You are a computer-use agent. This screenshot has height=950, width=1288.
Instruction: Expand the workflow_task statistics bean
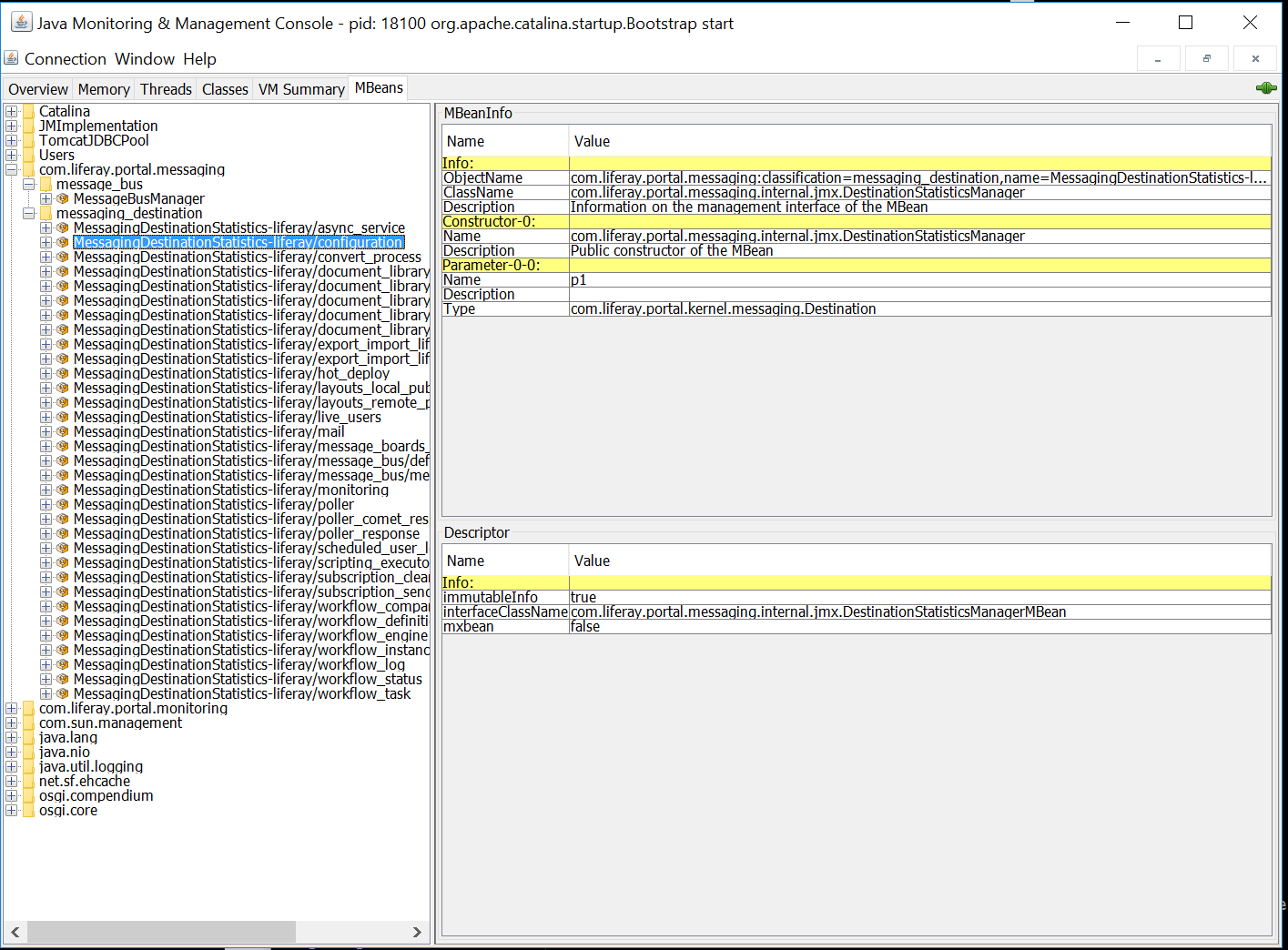[x=46, y=693]
